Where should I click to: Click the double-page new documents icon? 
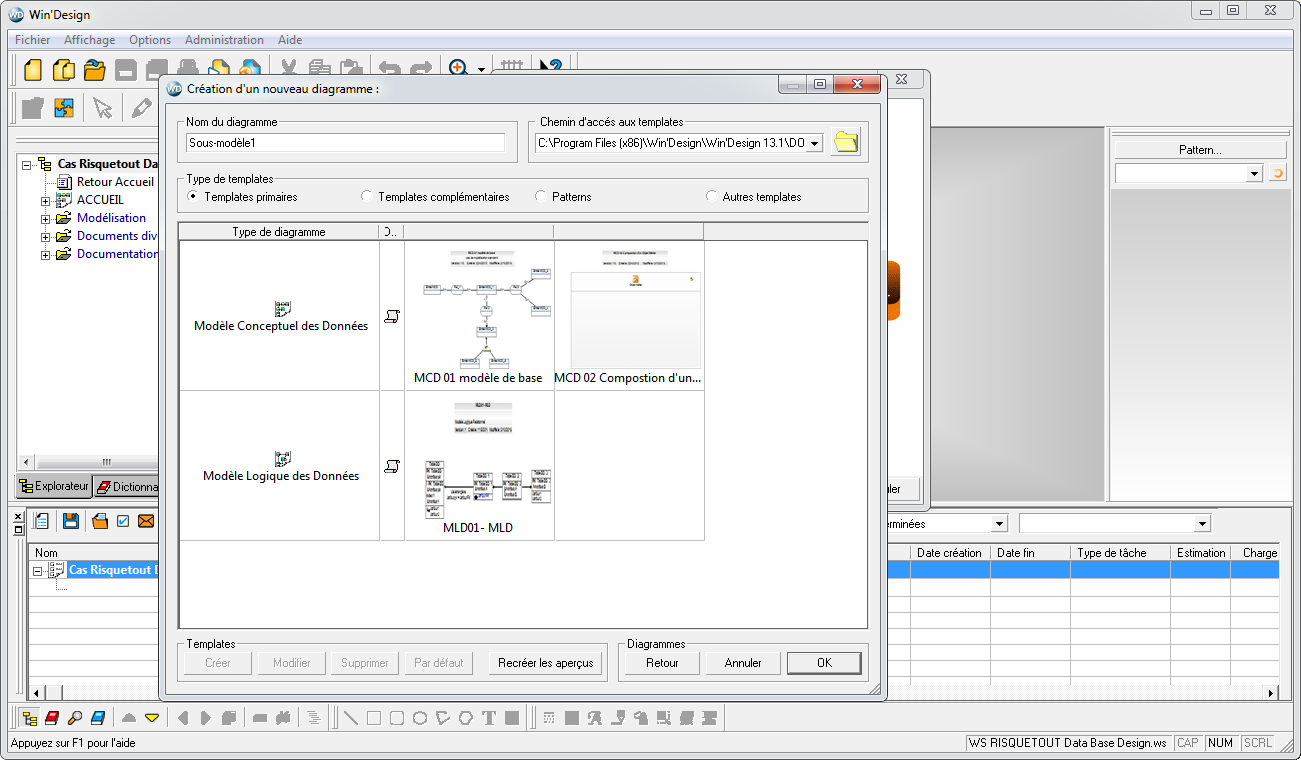coord(64,70)
